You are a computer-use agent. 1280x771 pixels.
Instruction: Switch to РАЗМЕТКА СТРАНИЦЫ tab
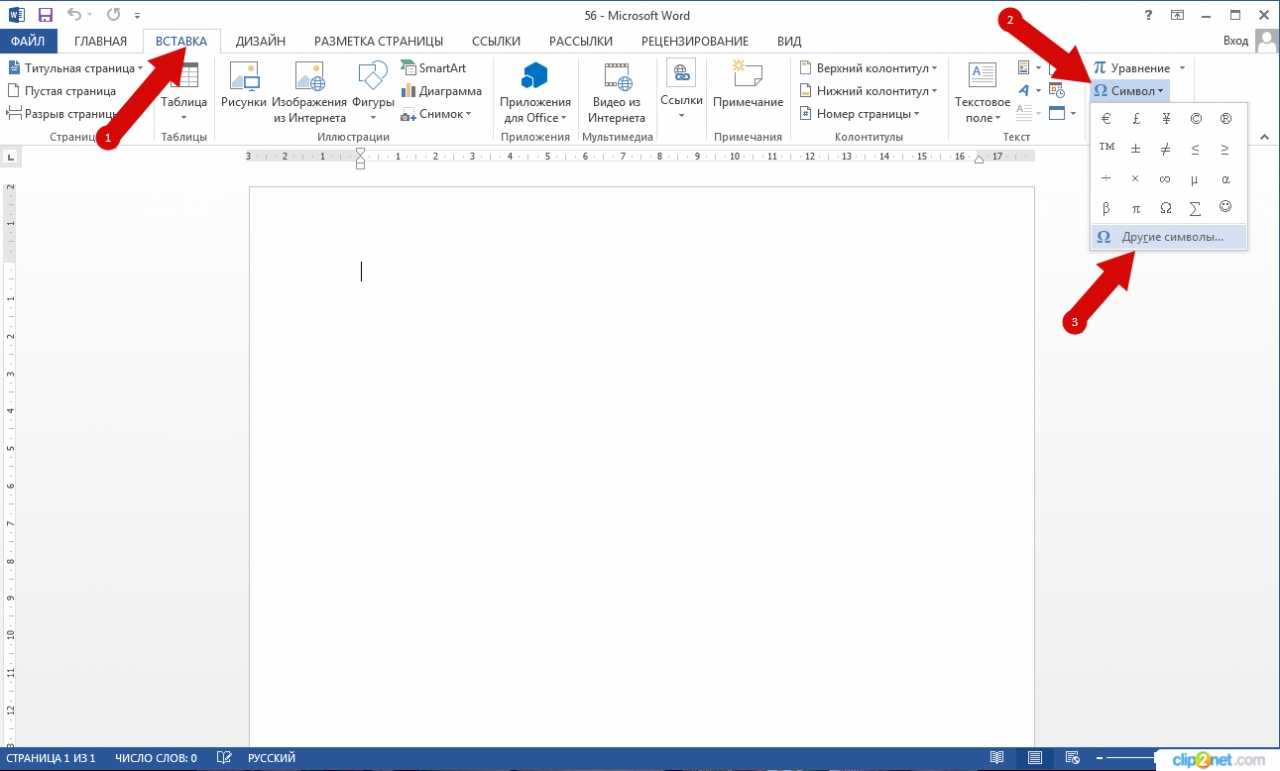click(378, 41)
